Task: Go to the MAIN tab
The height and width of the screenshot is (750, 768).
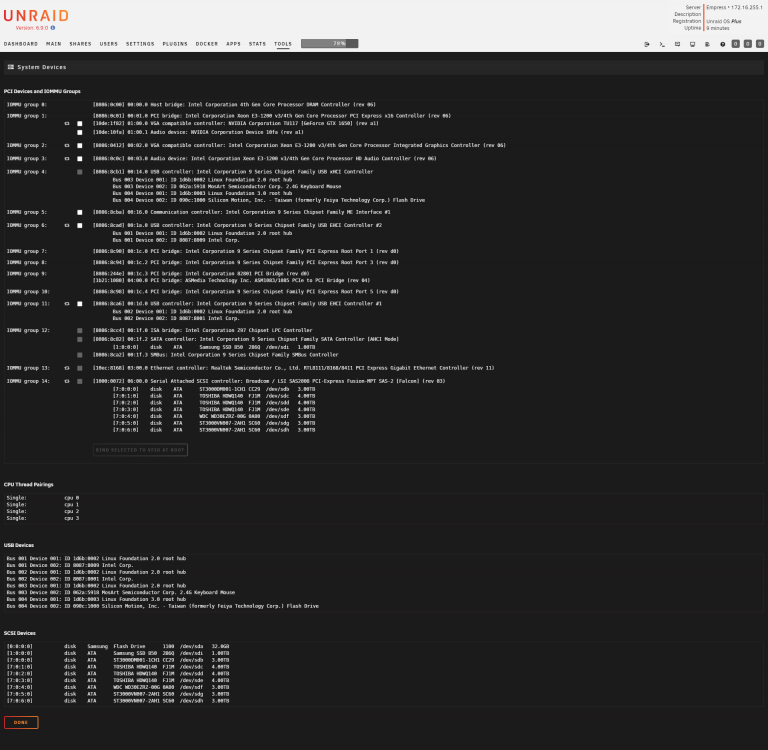Action: click(54, 44)
